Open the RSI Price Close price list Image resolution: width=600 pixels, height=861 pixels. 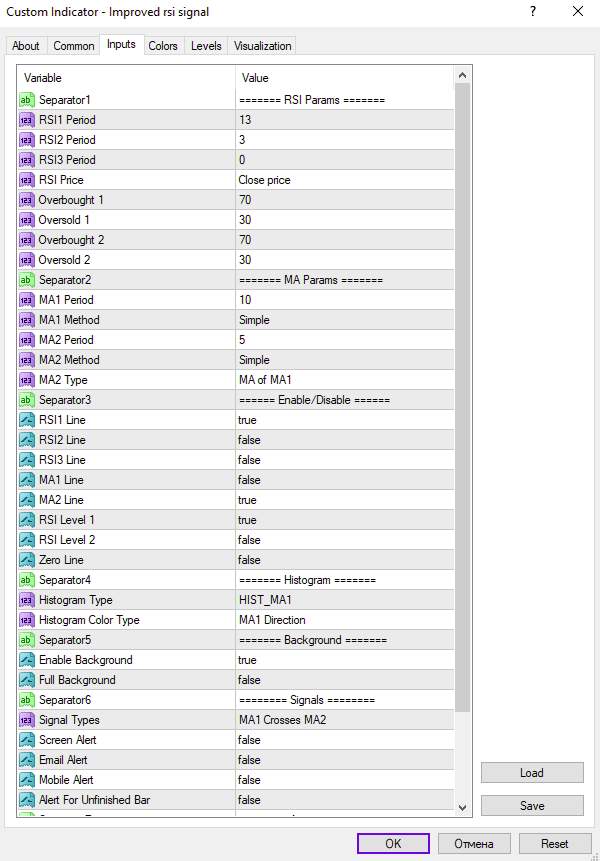click(344, 180)
